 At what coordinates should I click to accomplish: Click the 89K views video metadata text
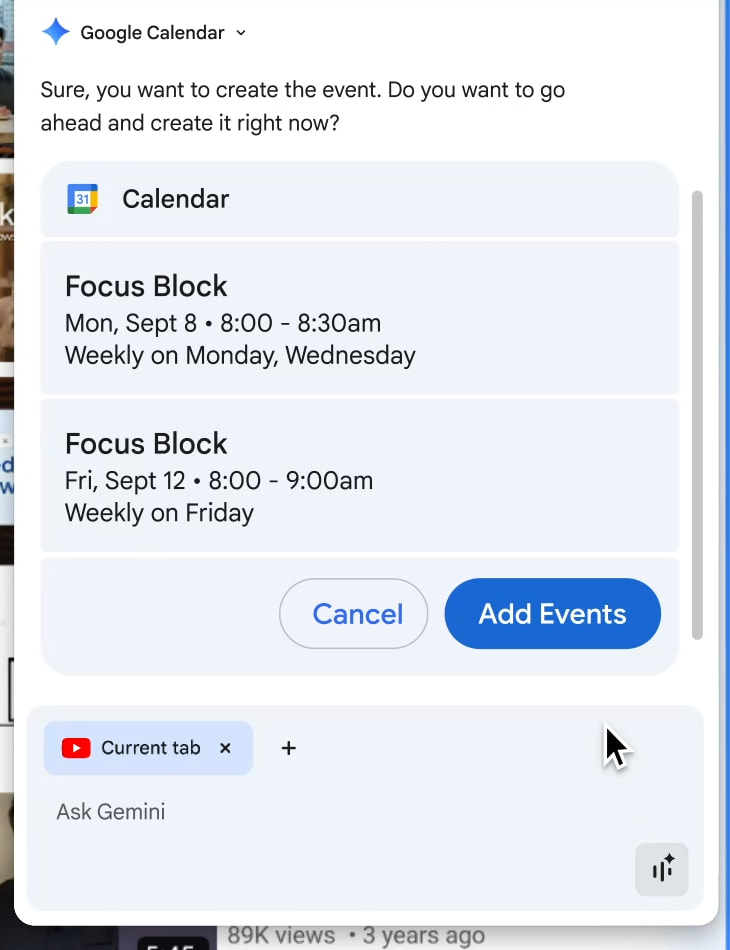[281, 934]
